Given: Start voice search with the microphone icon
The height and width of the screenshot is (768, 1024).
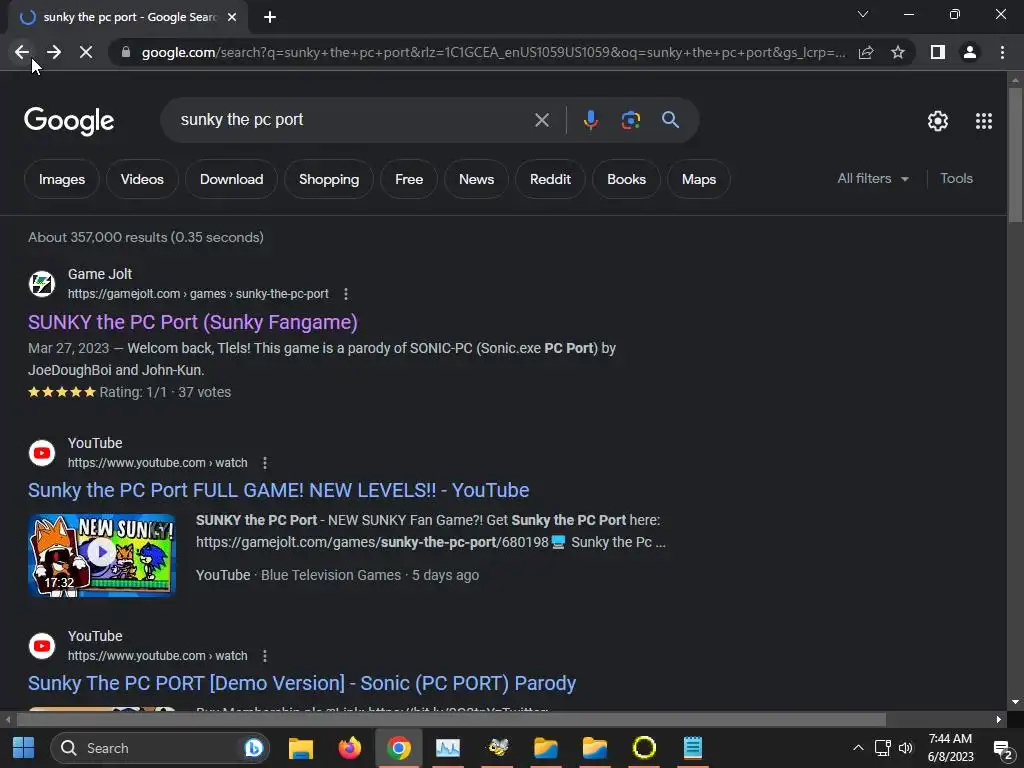Looking at the screenshot, I should coord(590,120).
